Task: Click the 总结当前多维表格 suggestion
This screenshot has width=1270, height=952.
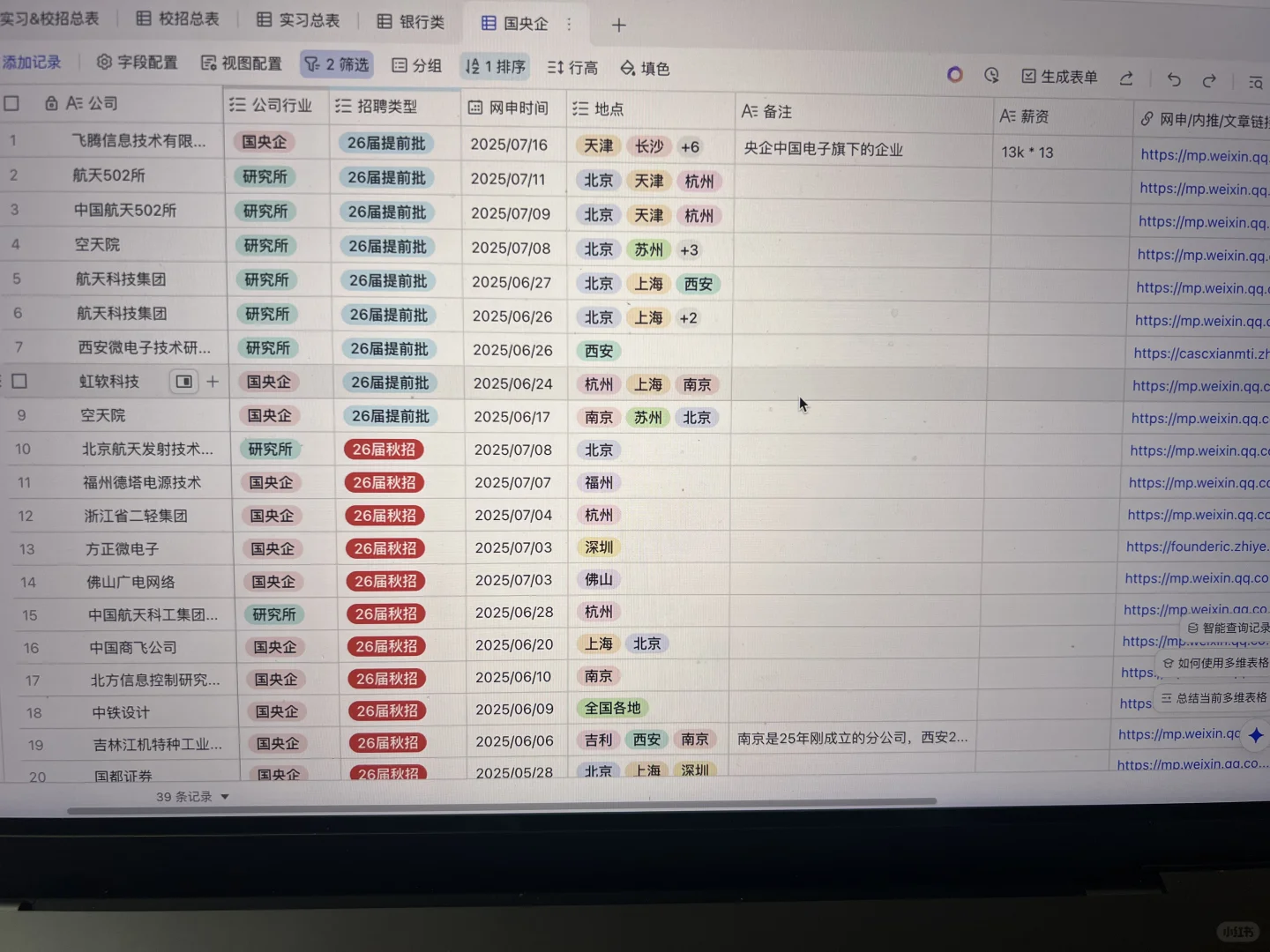Action: (x=1214, y=697)
